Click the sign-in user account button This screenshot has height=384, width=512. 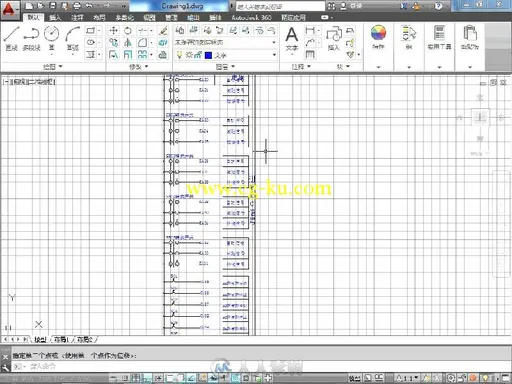tap(352, 6)
